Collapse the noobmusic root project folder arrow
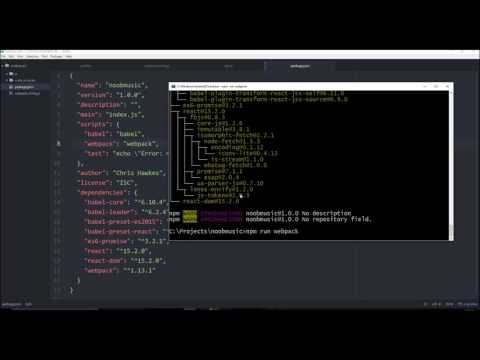Image resolution: width=480 pixels, height=360 pixels. coord(2,66)
